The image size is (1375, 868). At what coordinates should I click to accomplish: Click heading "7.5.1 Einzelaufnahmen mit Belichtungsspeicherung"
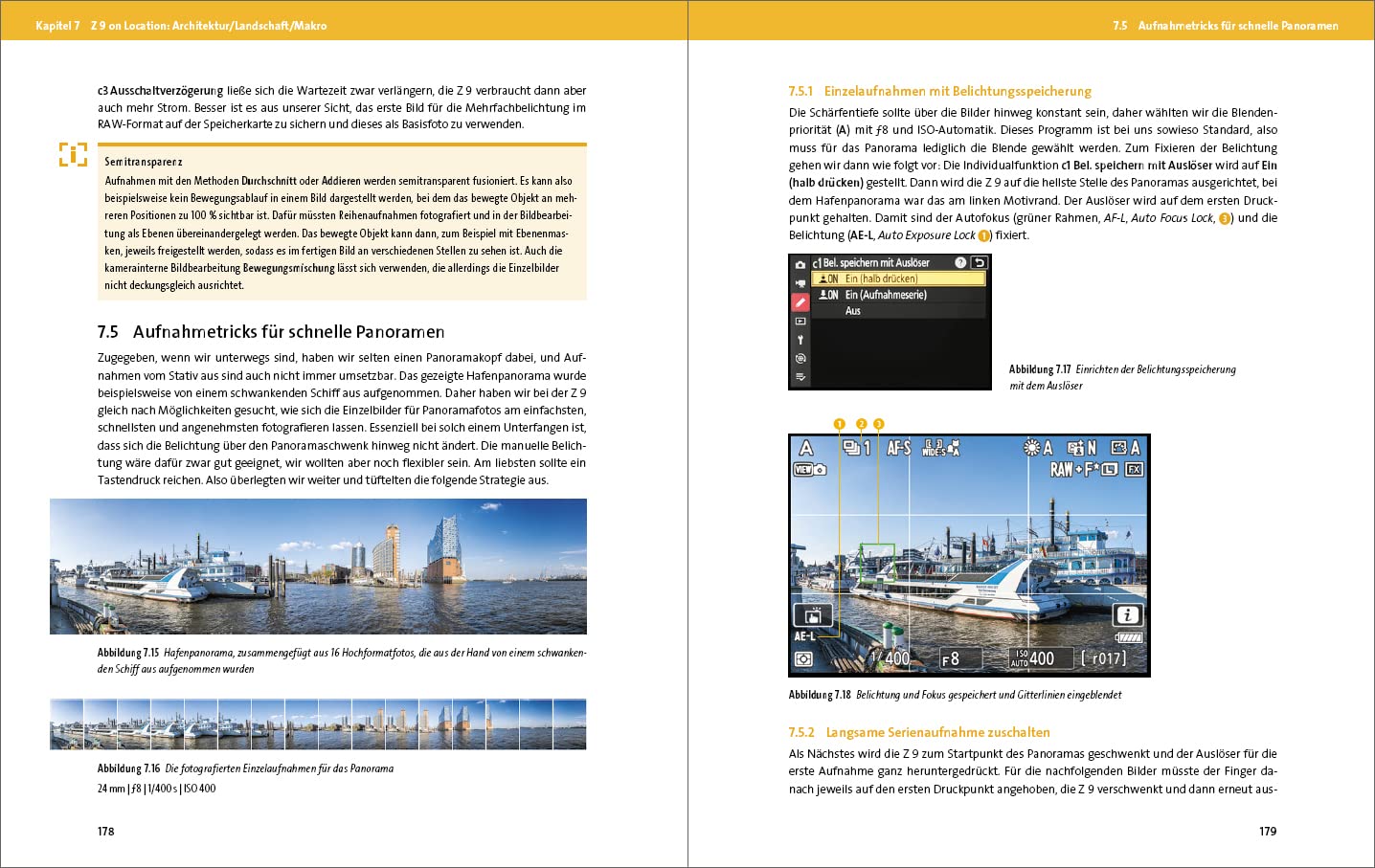pos(940,91)
